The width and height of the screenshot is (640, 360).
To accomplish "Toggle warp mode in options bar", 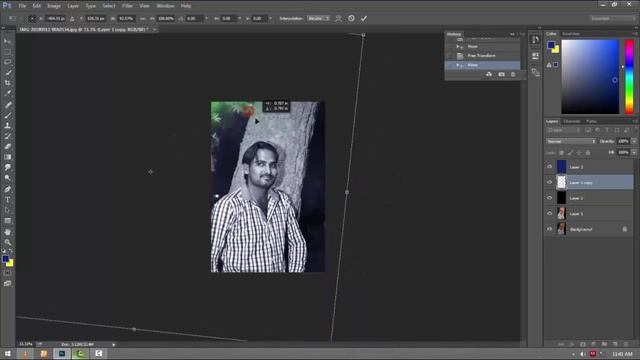I will [x=338, y=18].
